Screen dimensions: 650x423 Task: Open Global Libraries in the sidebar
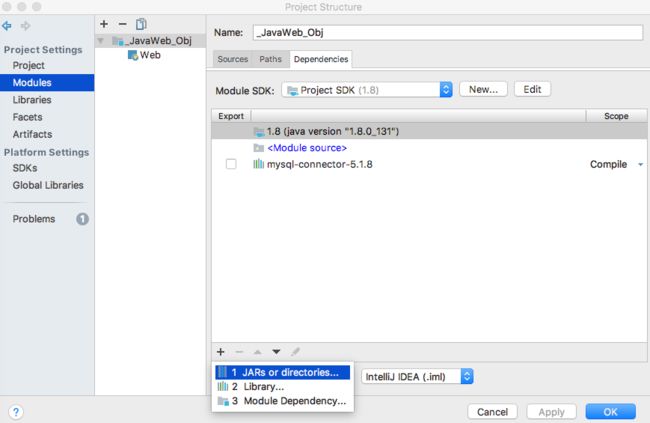(x=47, y=185)
